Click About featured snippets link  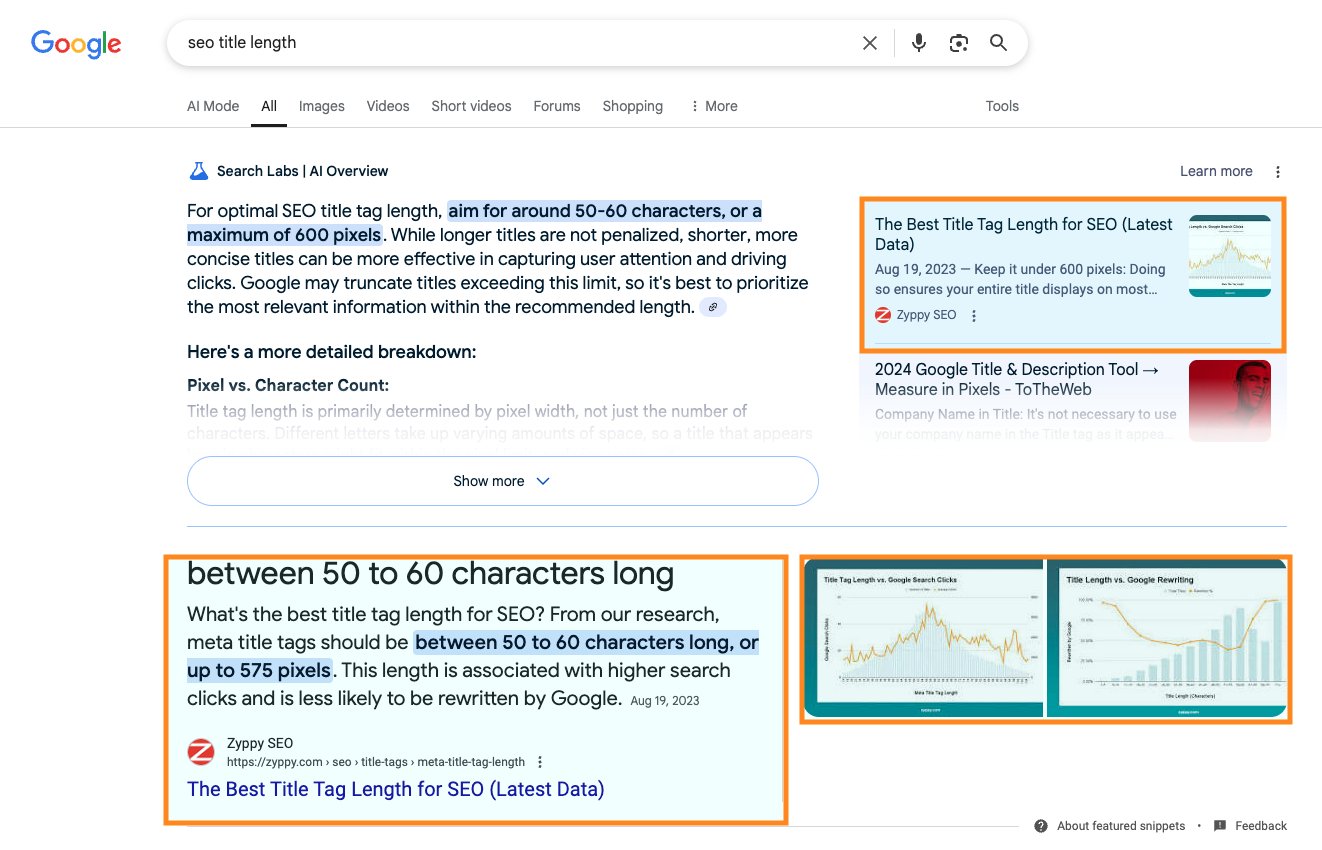click(x=1121, y=826)
